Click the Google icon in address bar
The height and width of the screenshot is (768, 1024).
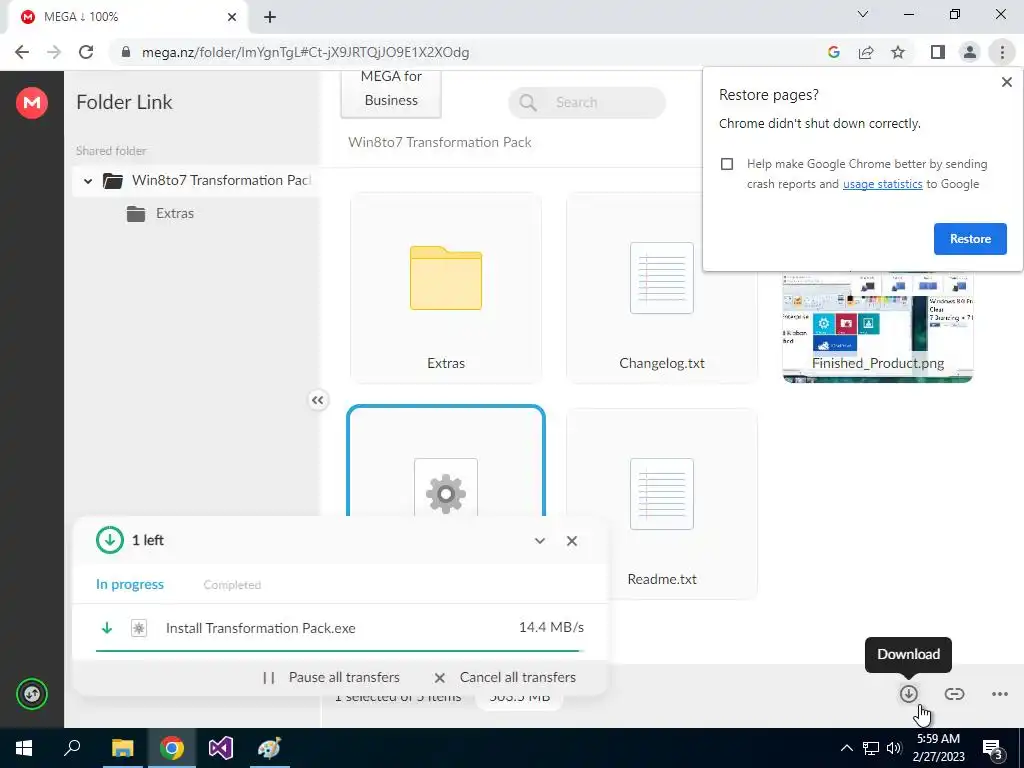[833, 52]
